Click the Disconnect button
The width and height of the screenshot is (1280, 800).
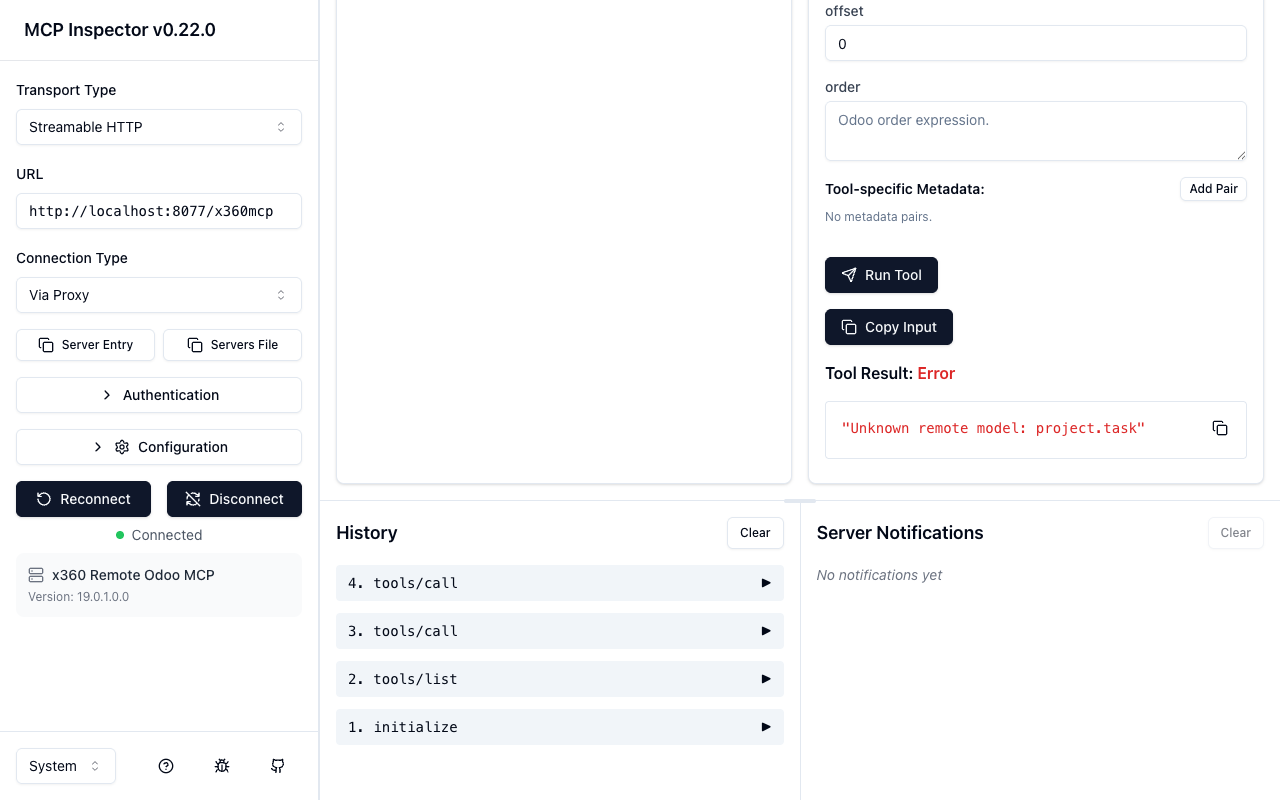pos(234,499)
